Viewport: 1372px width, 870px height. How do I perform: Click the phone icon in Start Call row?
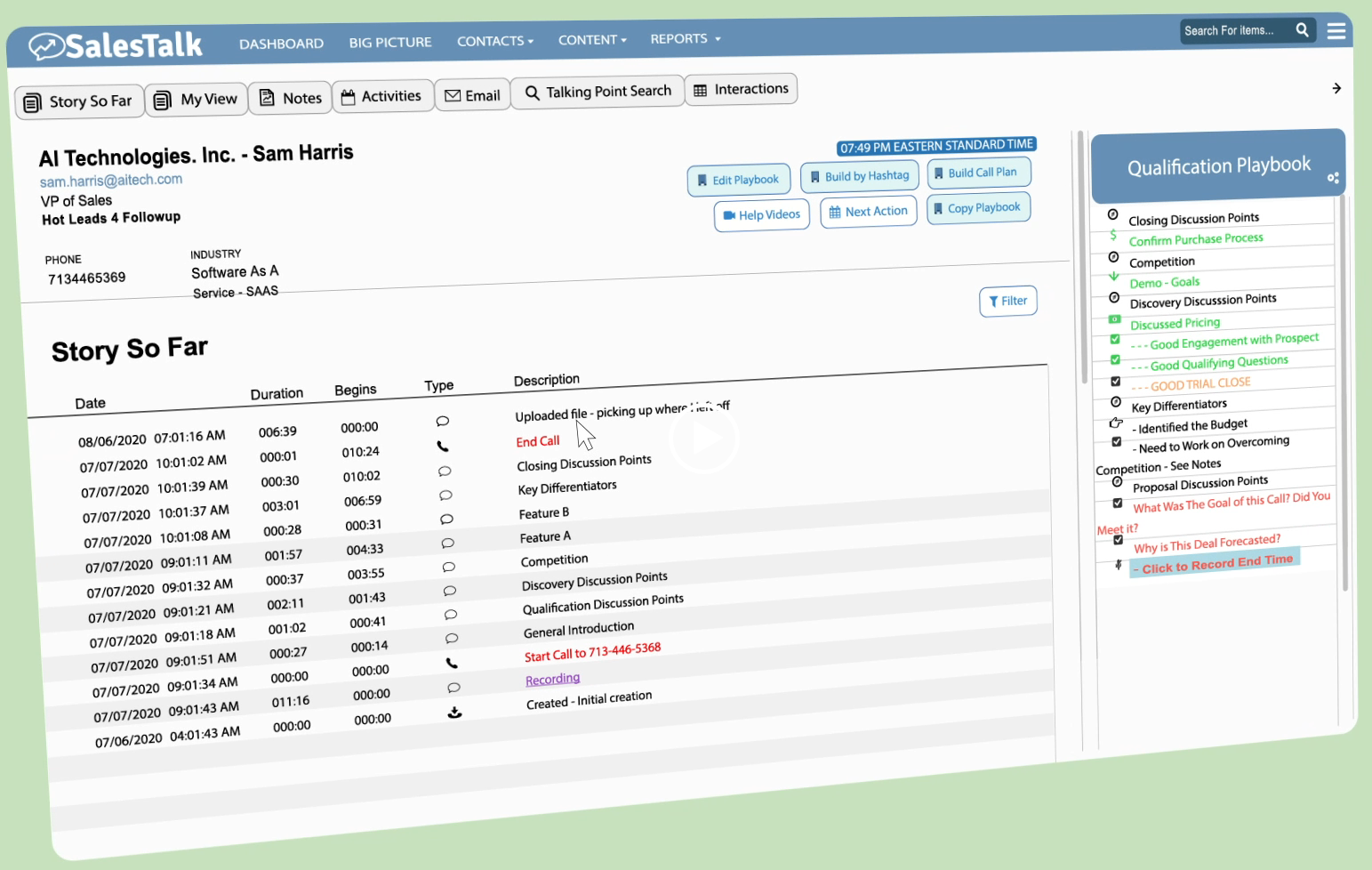pyautogui.click(x=452, y=663)
